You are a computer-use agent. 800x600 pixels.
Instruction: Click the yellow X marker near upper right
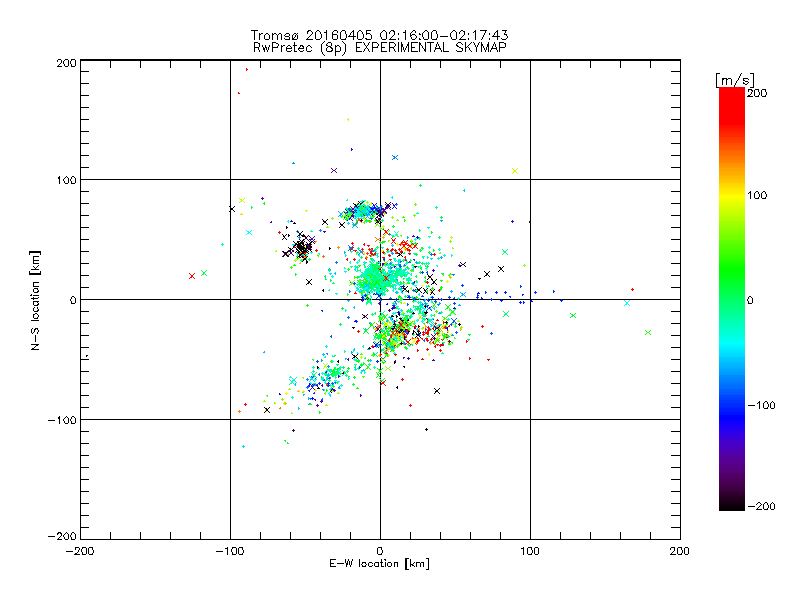[x=515, y=171]
